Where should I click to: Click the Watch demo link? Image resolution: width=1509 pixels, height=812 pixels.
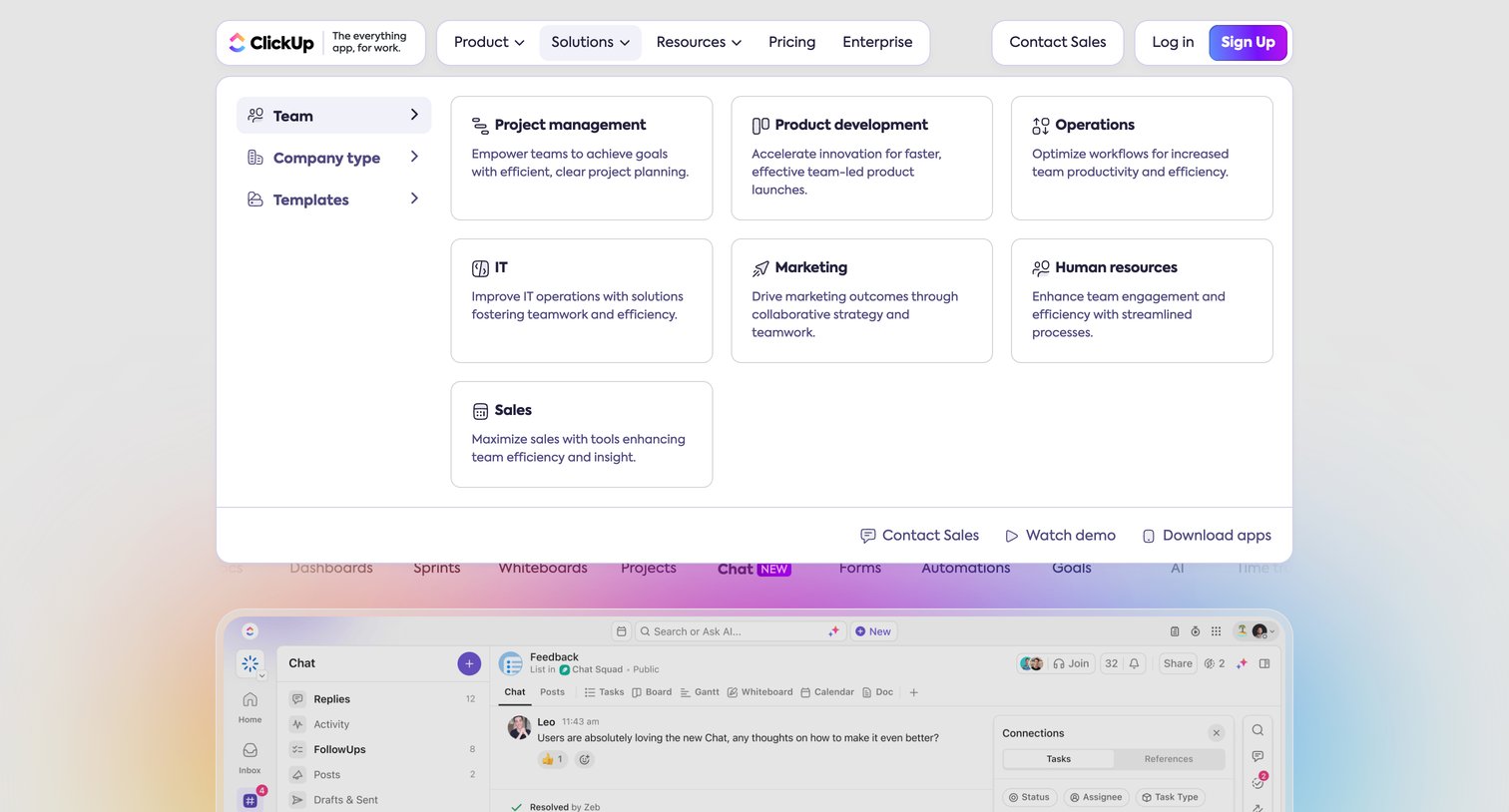pyautogui.click(x=1060, y=536)
